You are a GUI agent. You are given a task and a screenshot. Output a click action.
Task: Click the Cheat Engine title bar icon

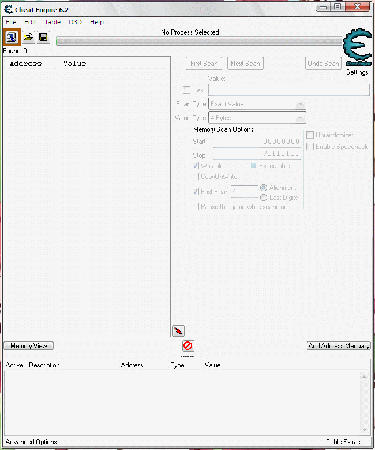pos(8,9)
